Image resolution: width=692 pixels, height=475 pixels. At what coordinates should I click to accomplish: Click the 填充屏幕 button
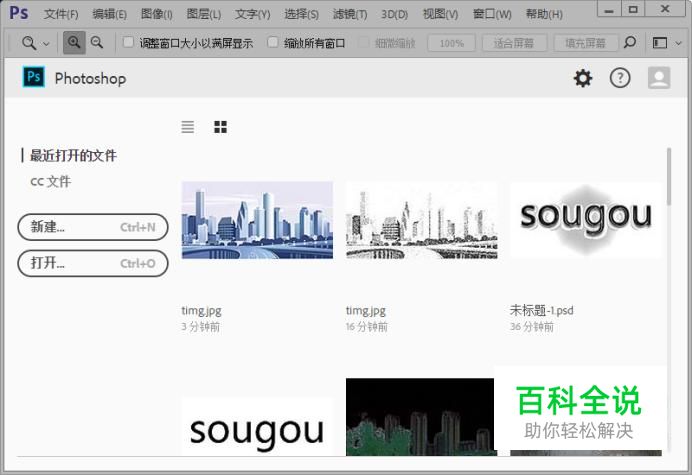[585, 43]
